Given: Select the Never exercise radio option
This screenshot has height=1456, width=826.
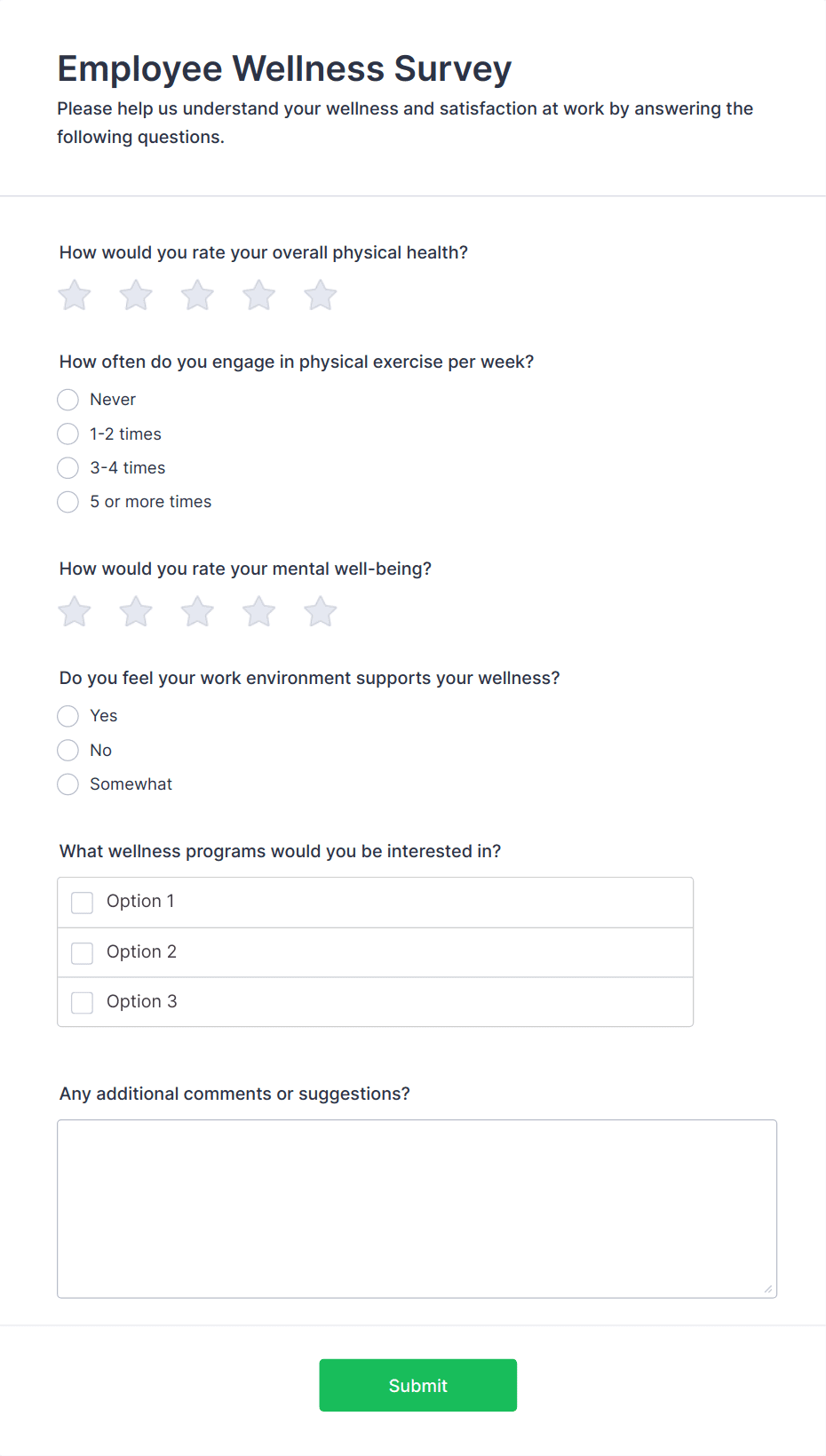Looking at the screenshot, I should (68, 400).
